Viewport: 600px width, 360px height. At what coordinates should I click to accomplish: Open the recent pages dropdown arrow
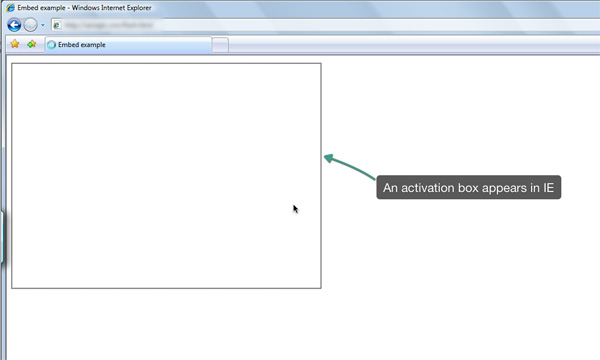(43, 25)
